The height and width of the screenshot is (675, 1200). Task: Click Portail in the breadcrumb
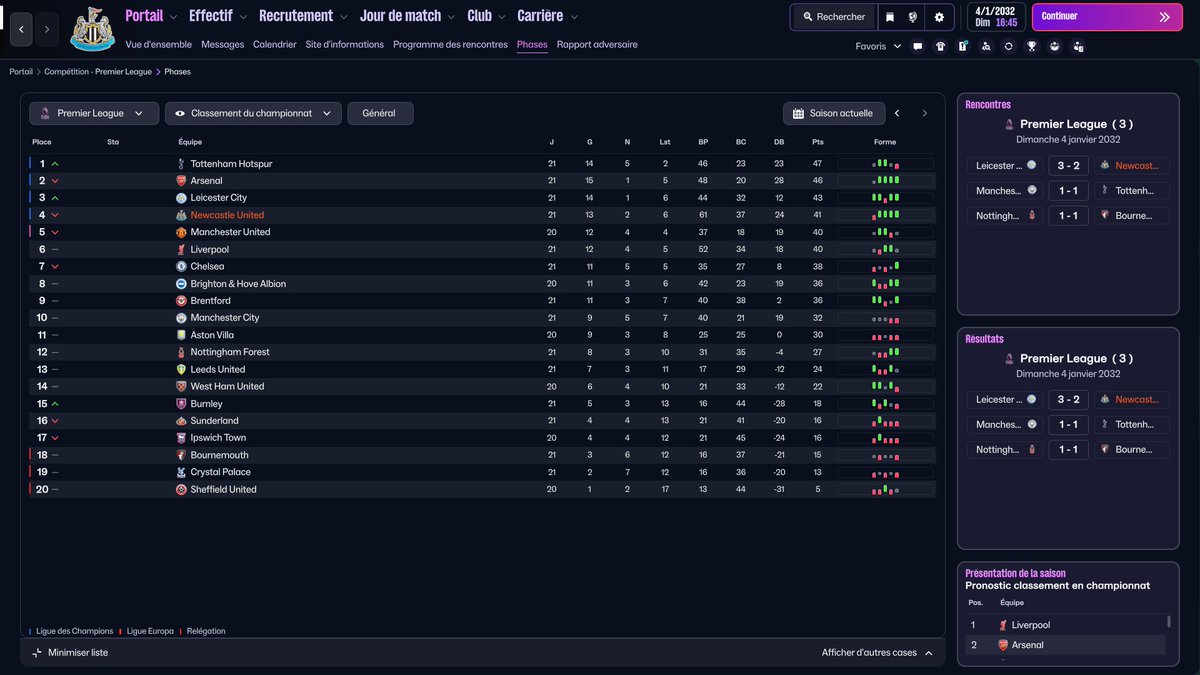[x=21, y=72]
